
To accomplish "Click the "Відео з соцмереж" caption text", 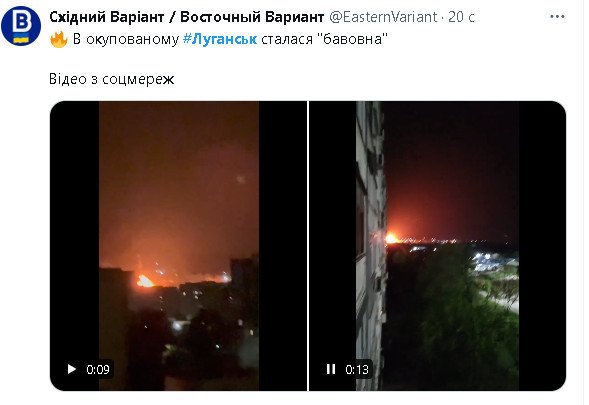I will tap(112, 79).
